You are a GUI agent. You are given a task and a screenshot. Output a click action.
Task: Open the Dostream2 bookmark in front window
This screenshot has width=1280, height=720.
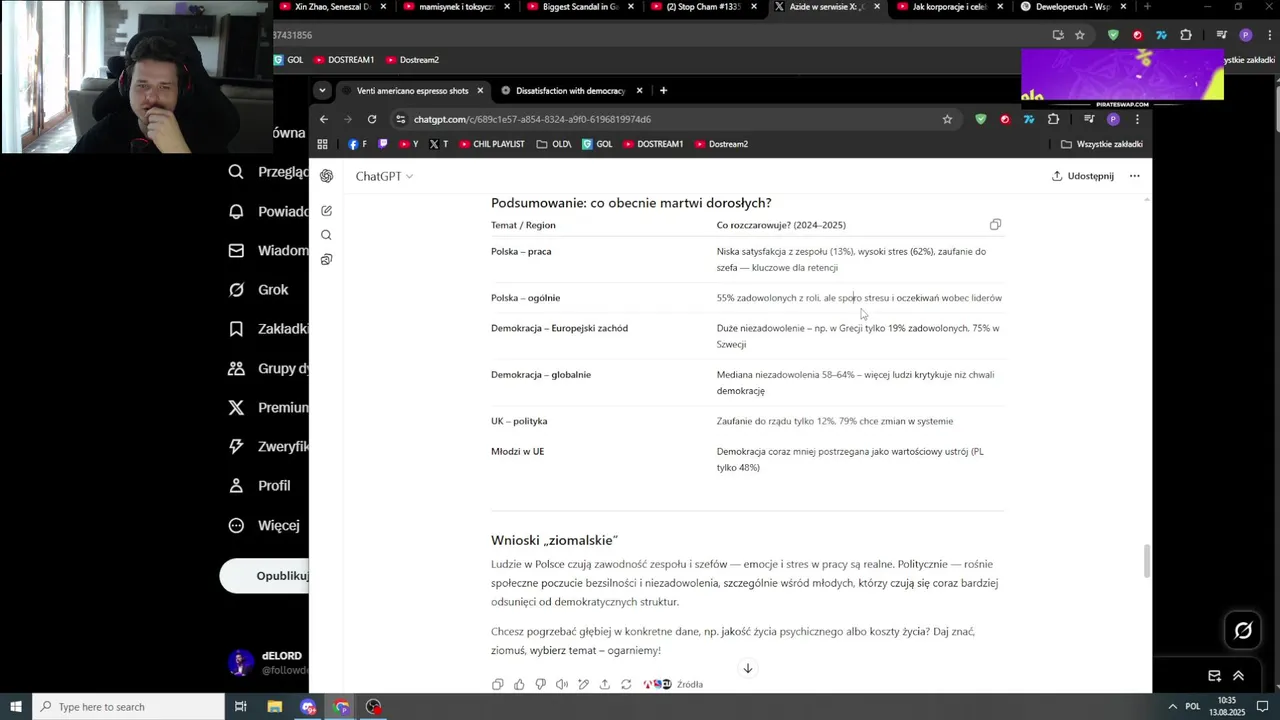point(721,144)
